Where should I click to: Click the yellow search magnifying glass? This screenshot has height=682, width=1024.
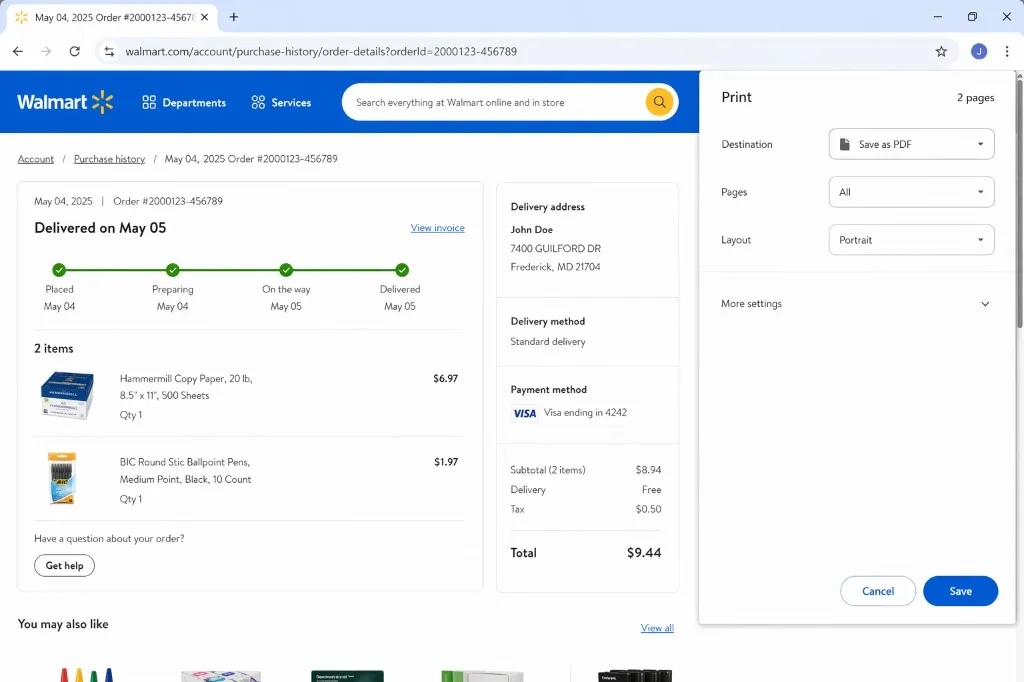point(659,102)
